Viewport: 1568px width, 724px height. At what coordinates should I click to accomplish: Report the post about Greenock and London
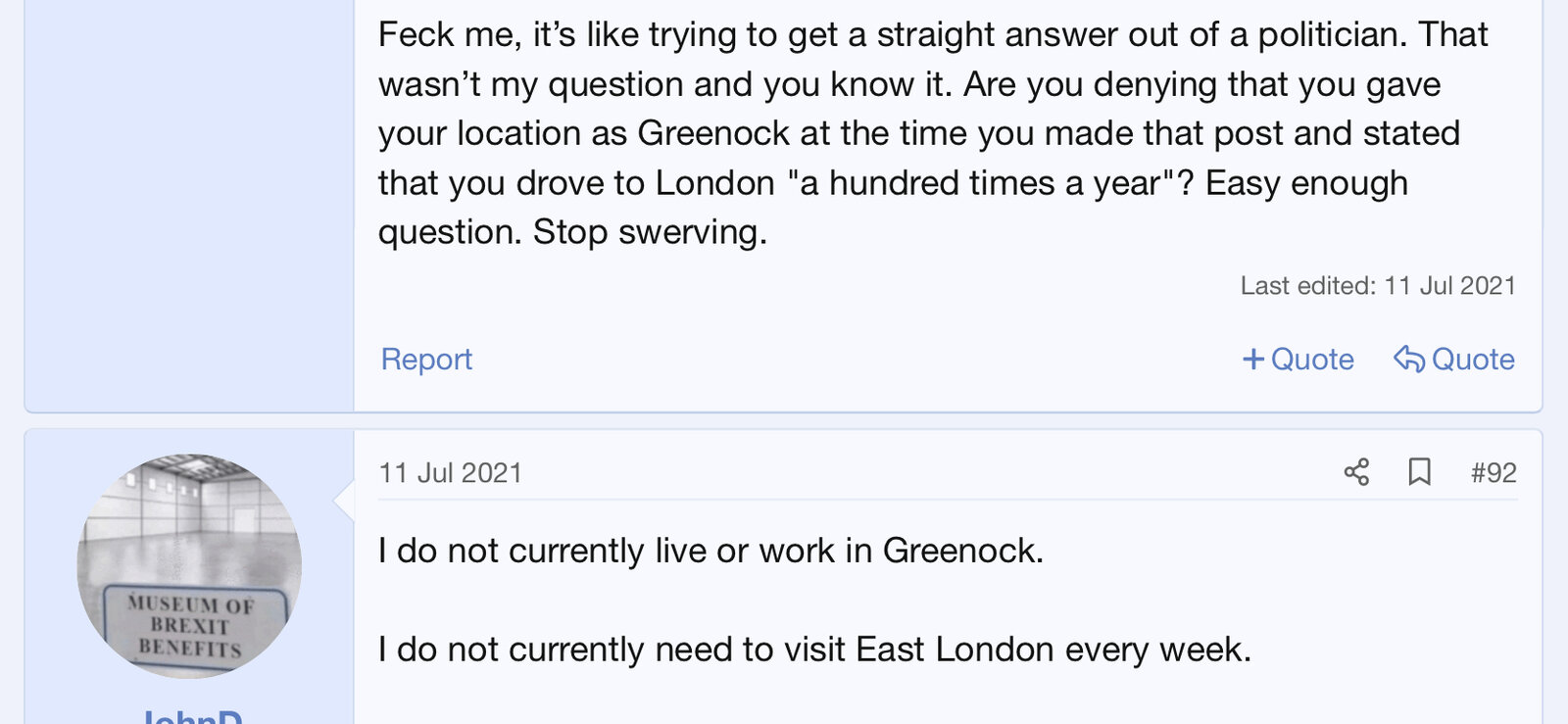point(426,360)
